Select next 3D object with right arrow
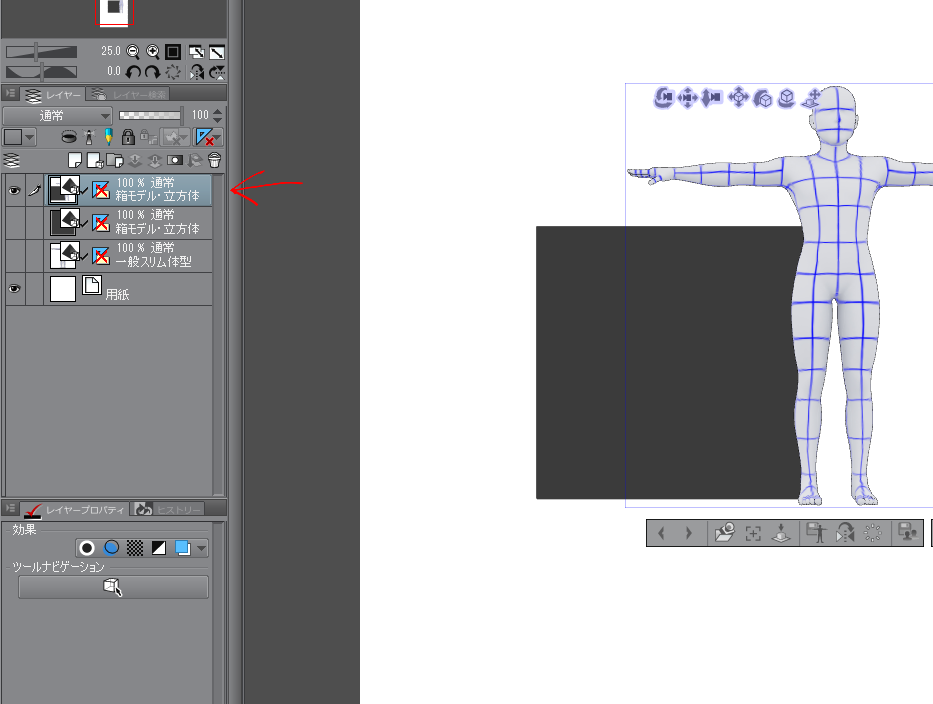Image resolution: width=933 pixels, height=704 pixels. click(689, 534)
